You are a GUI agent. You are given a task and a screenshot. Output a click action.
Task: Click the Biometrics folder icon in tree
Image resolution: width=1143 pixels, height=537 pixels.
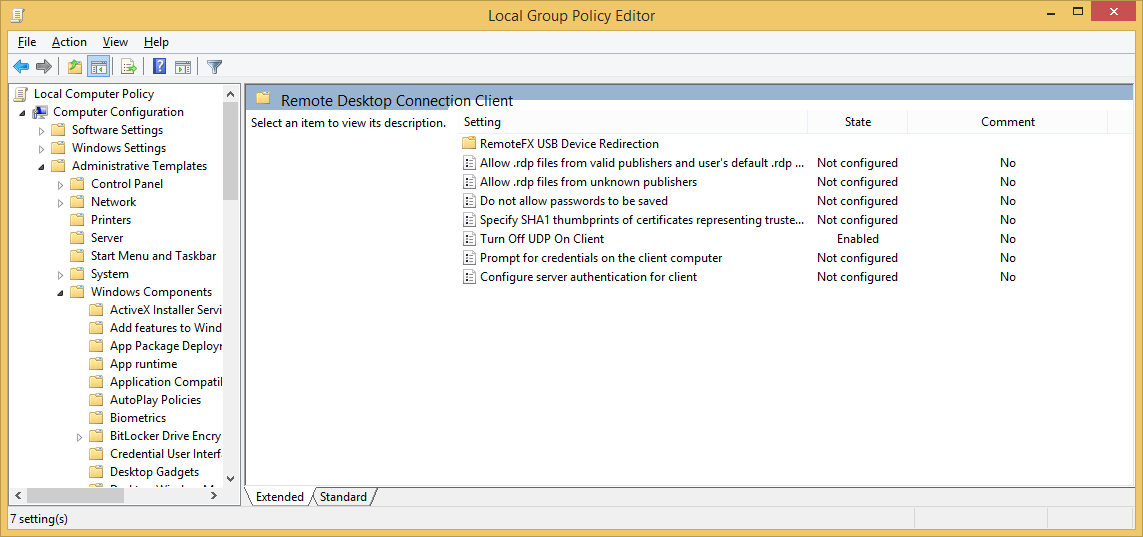coord(96,418)
